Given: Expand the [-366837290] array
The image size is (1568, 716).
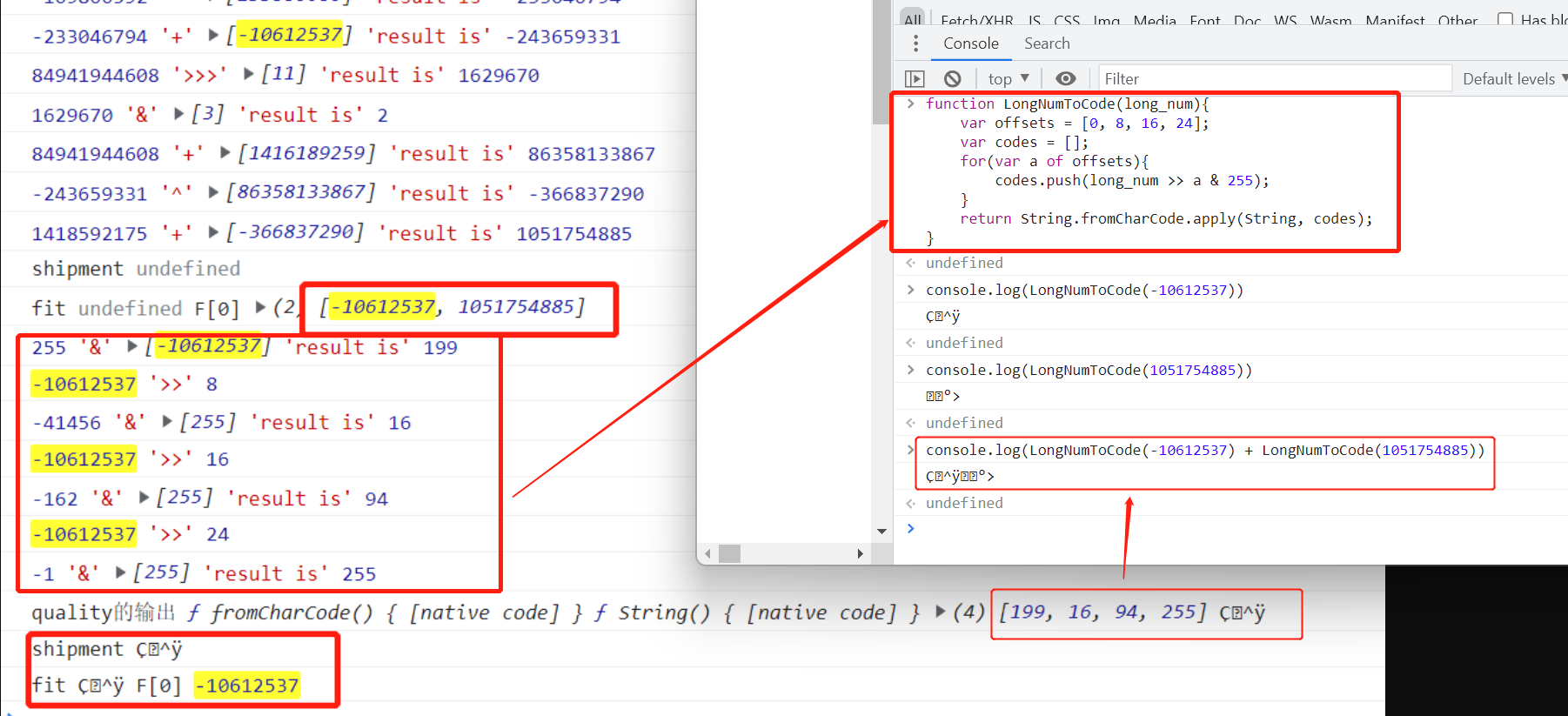Looking at the screenshot, I should pos(213,231).
